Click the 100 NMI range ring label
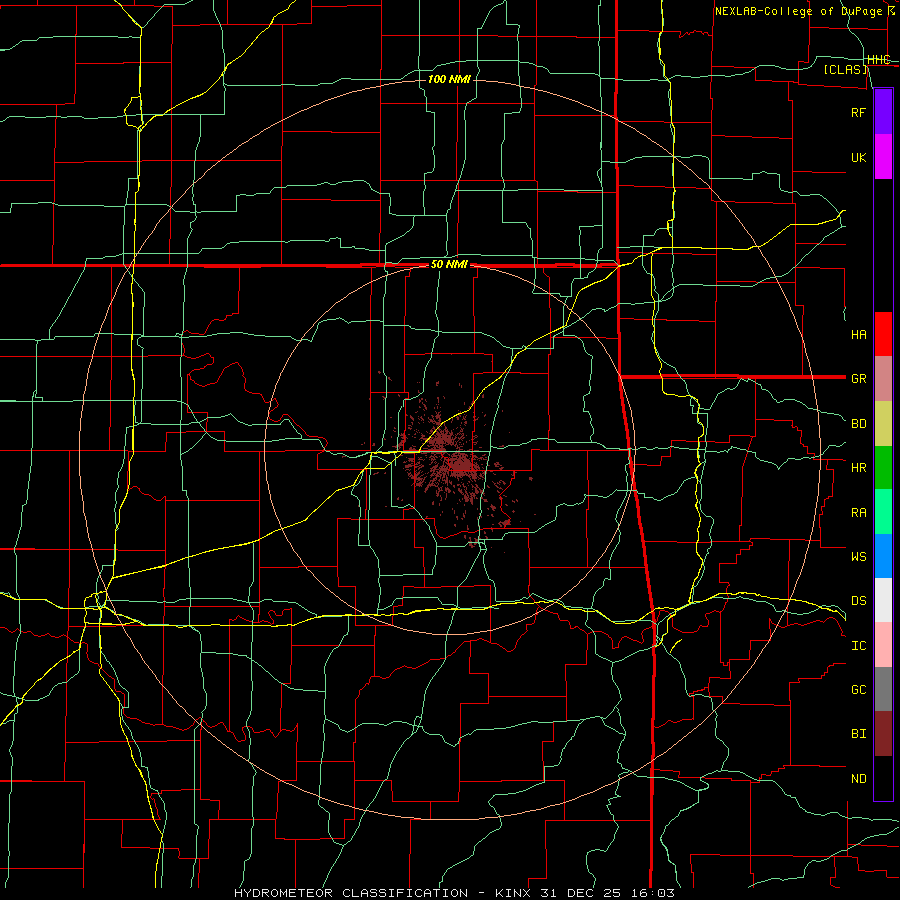Viewport: 900px width, 900px height. click(449, 79)
